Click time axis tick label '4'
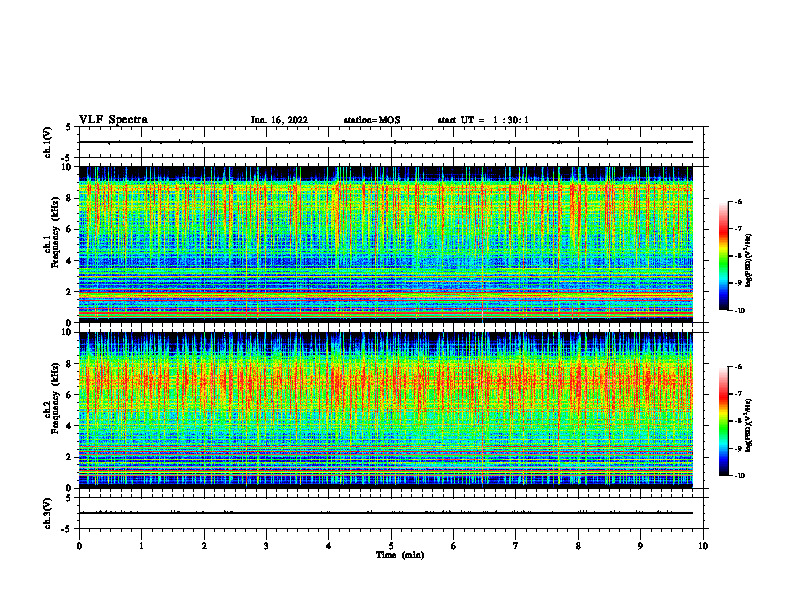 pos(329,546)
